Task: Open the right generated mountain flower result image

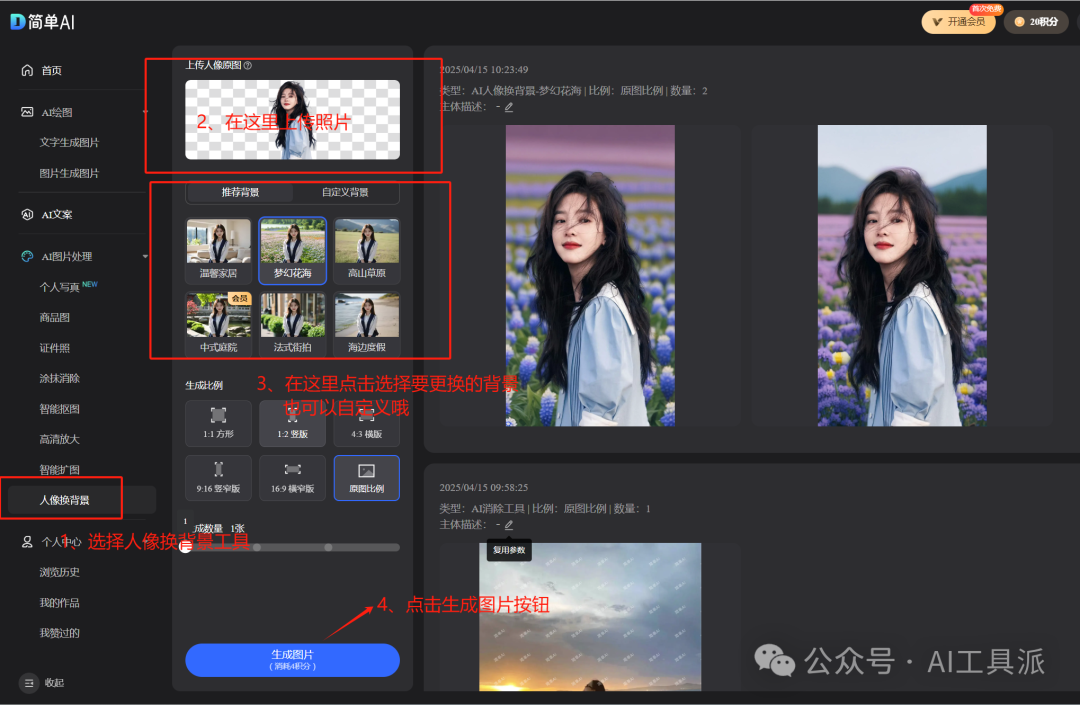Action: [902, 275]
